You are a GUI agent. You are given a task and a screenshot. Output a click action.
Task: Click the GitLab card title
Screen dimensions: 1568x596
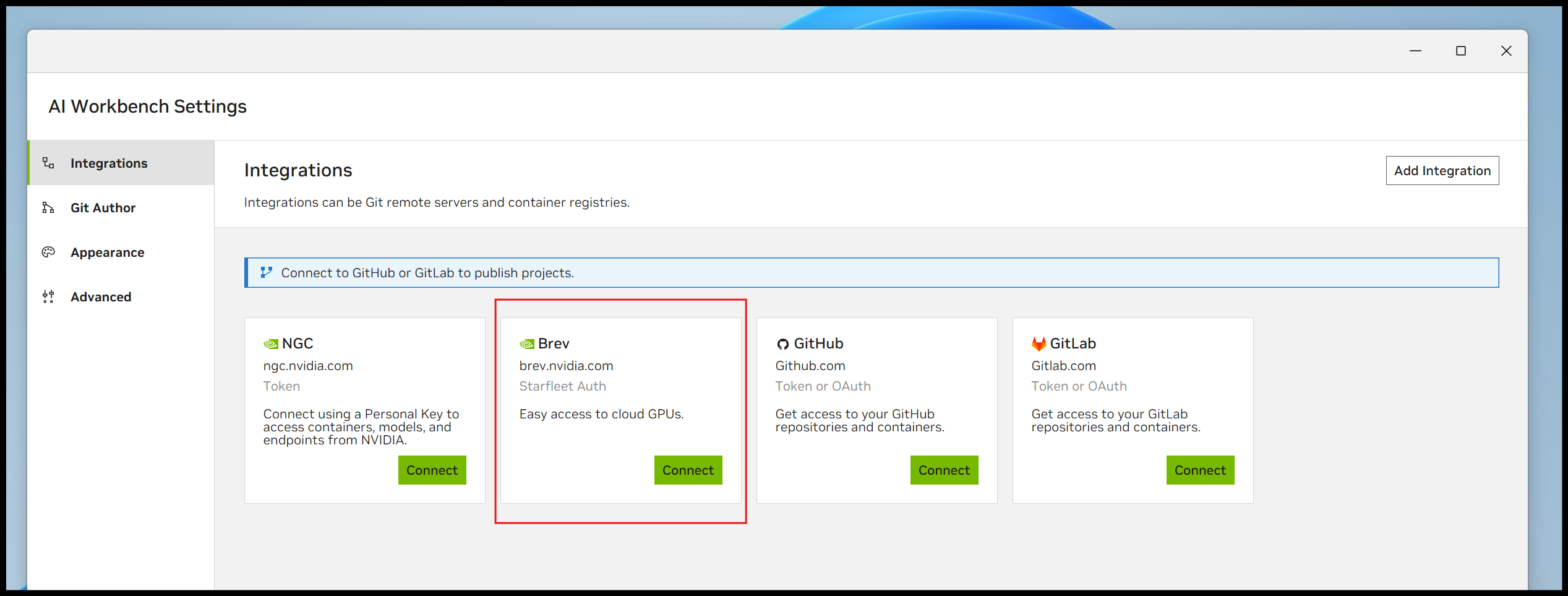point(1073,343)
